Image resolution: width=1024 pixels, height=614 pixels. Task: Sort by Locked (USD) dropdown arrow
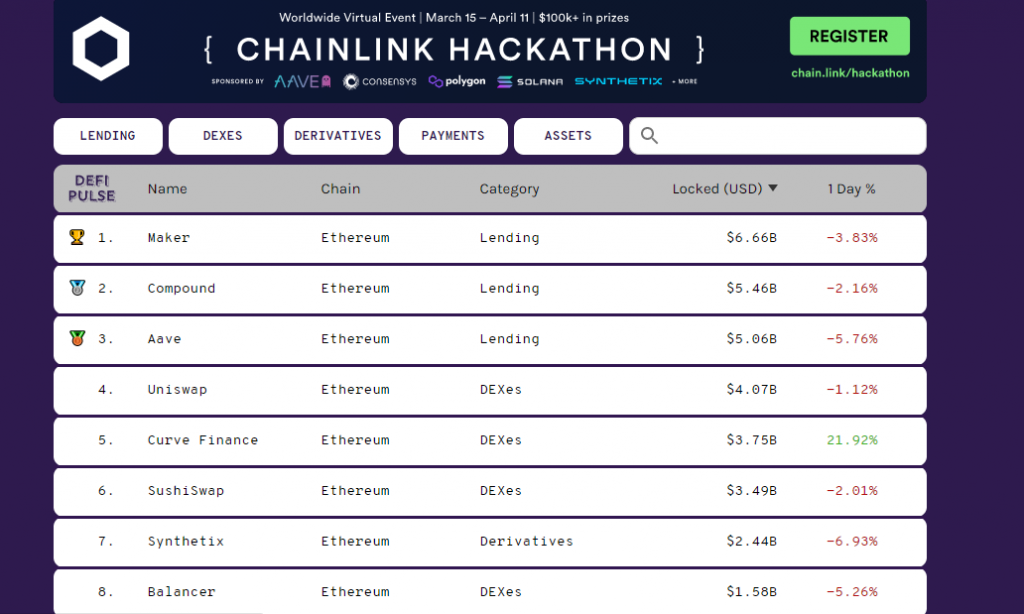coord(772,188)
